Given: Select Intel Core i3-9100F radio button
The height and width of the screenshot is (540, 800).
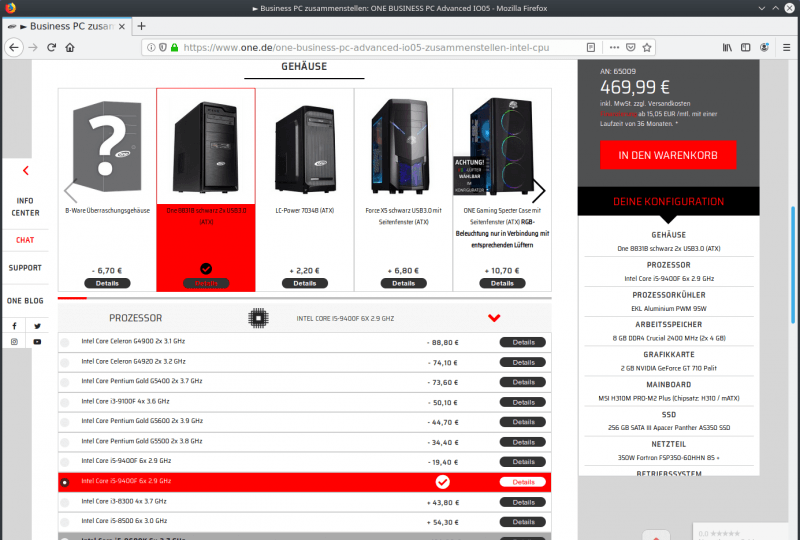Looking at the screenshot, I should click(x=65, y=403).
